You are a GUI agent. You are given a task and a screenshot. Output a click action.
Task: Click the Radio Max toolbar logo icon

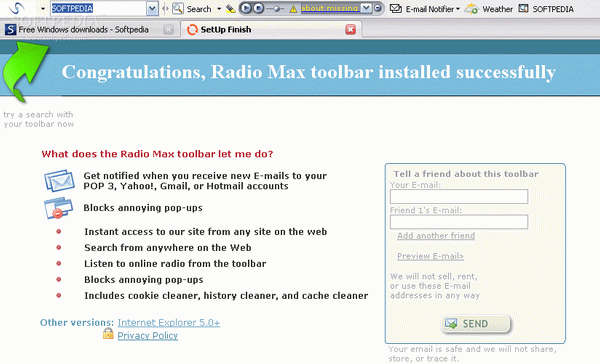point(16,8)
